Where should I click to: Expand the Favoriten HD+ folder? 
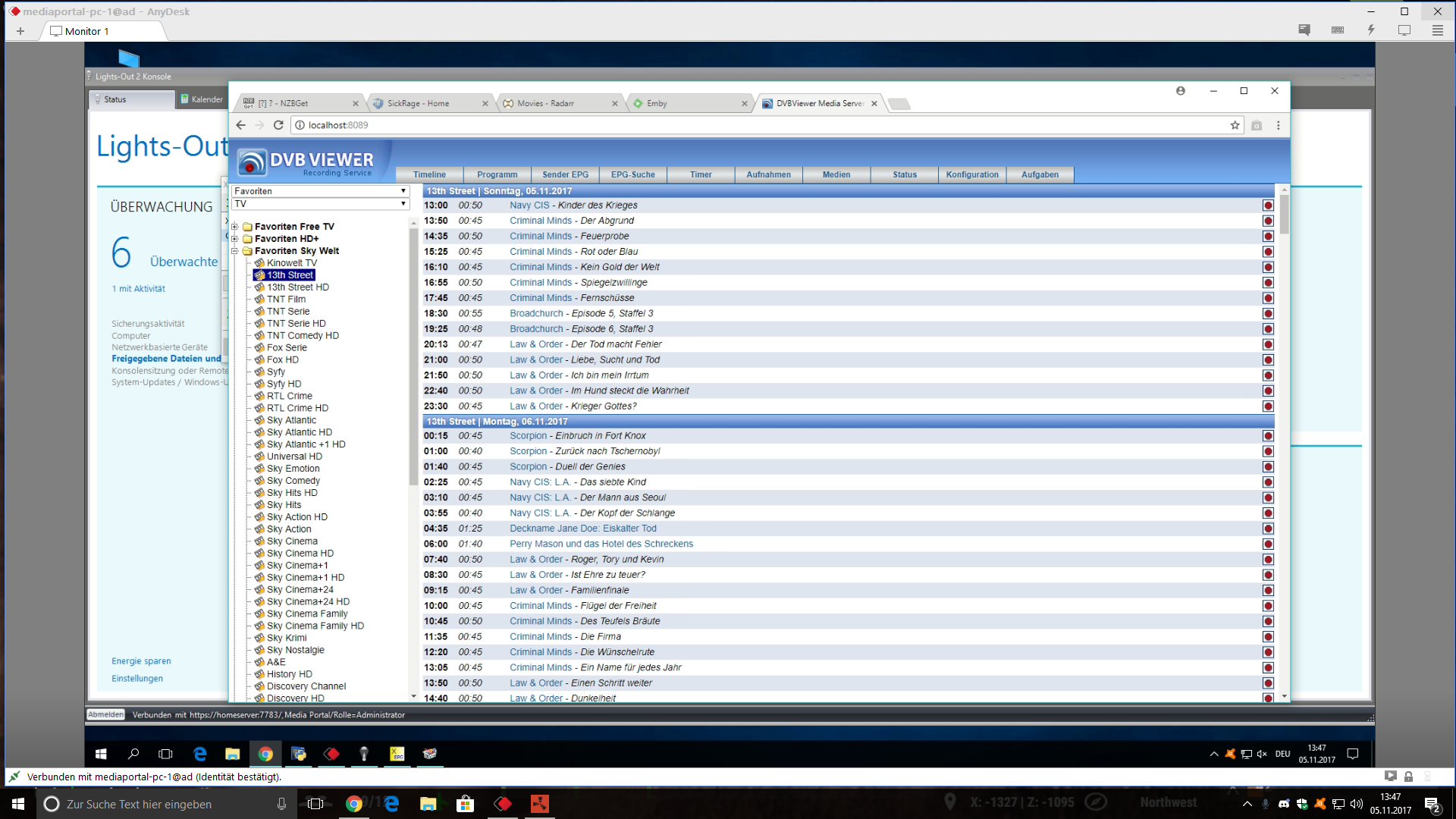(235, 239)
